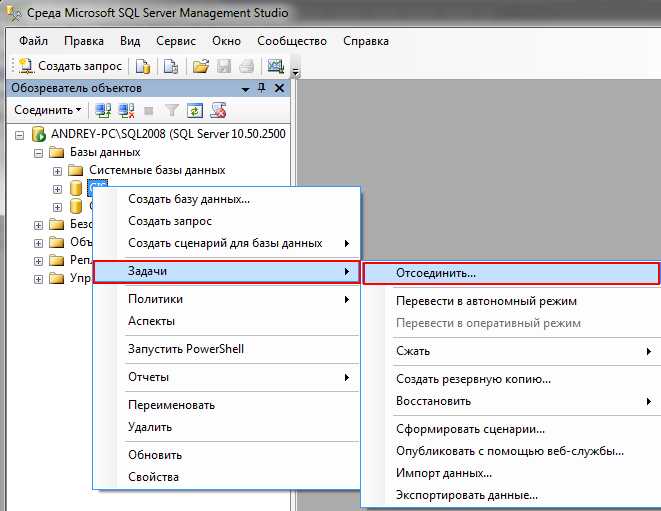Screen dimensions: 661x511
Task: Pin the Обозреватель объектов panel
Action: point(262,88)
